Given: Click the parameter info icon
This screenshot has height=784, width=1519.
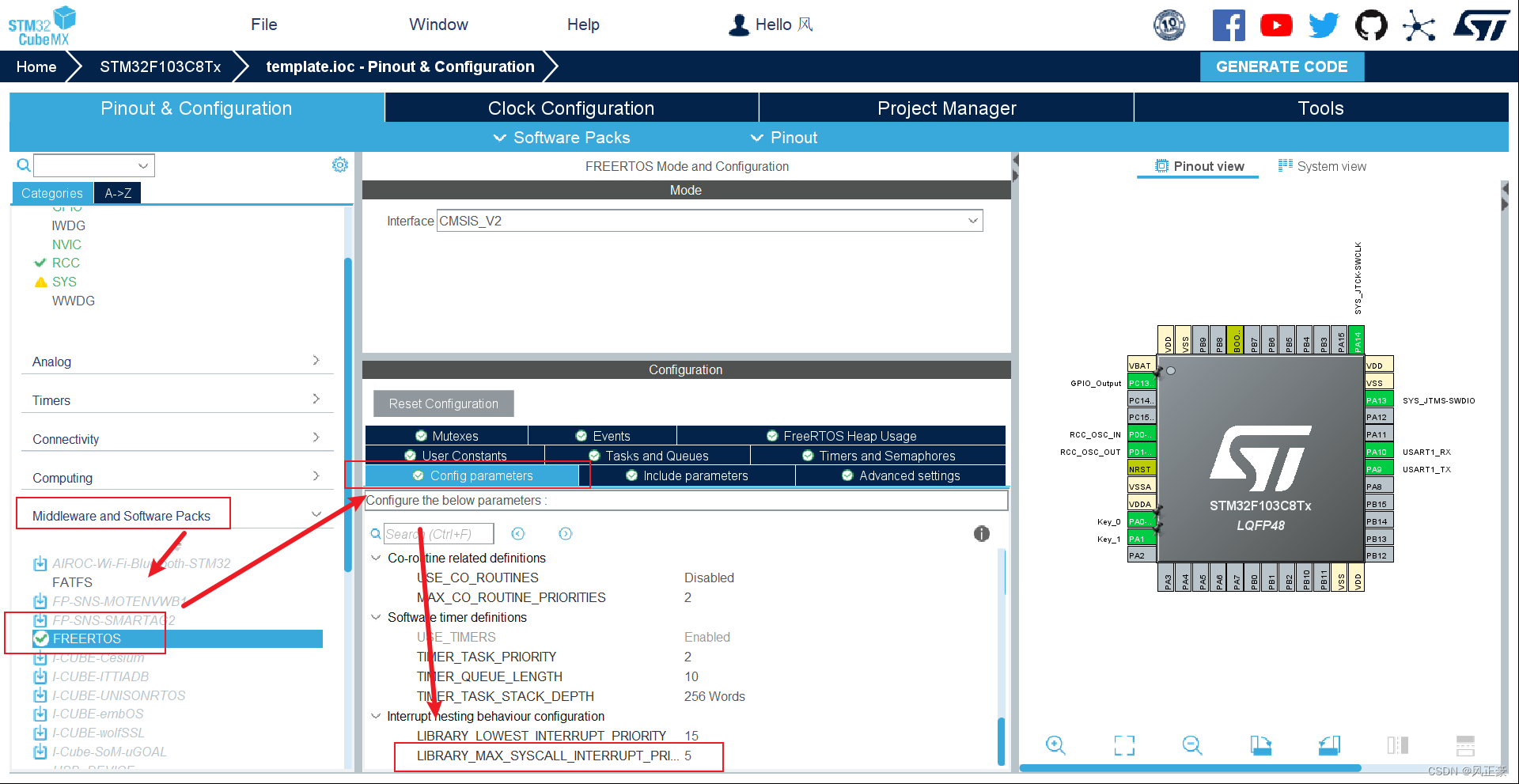Looking at the screenshot, I should point(982,533).
